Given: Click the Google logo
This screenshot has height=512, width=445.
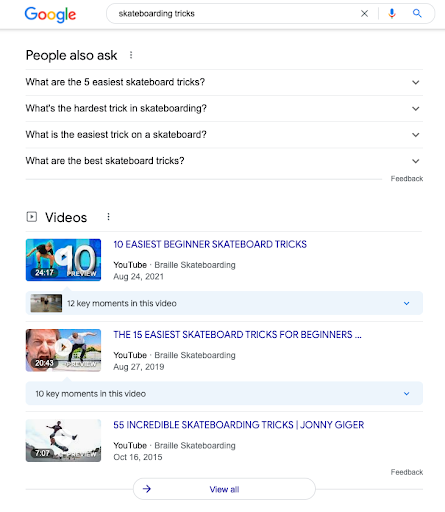Looking at the screenshot, I should 50,14.
